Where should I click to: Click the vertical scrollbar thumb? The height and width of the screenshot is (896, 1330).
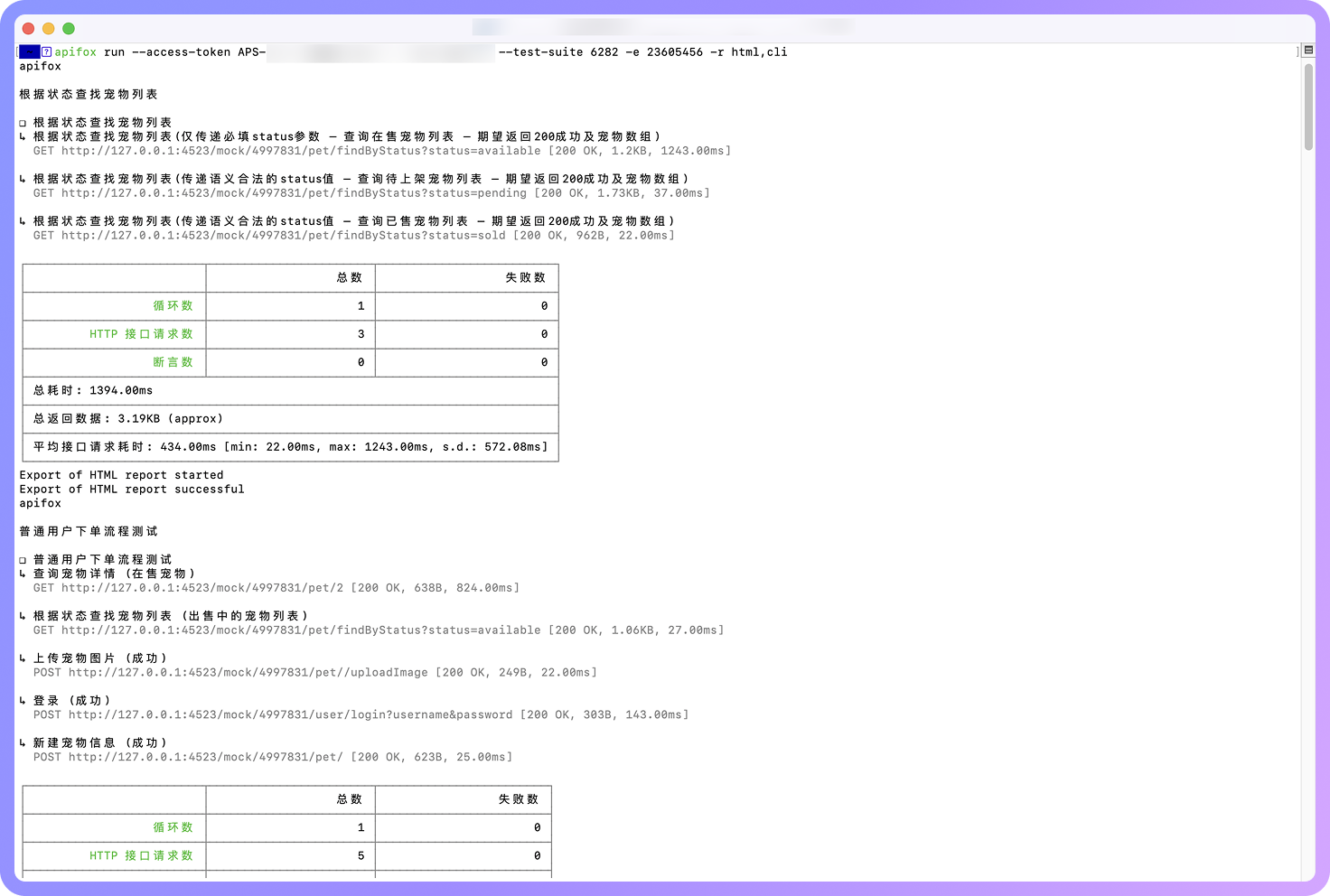[x=1308, y=107]
